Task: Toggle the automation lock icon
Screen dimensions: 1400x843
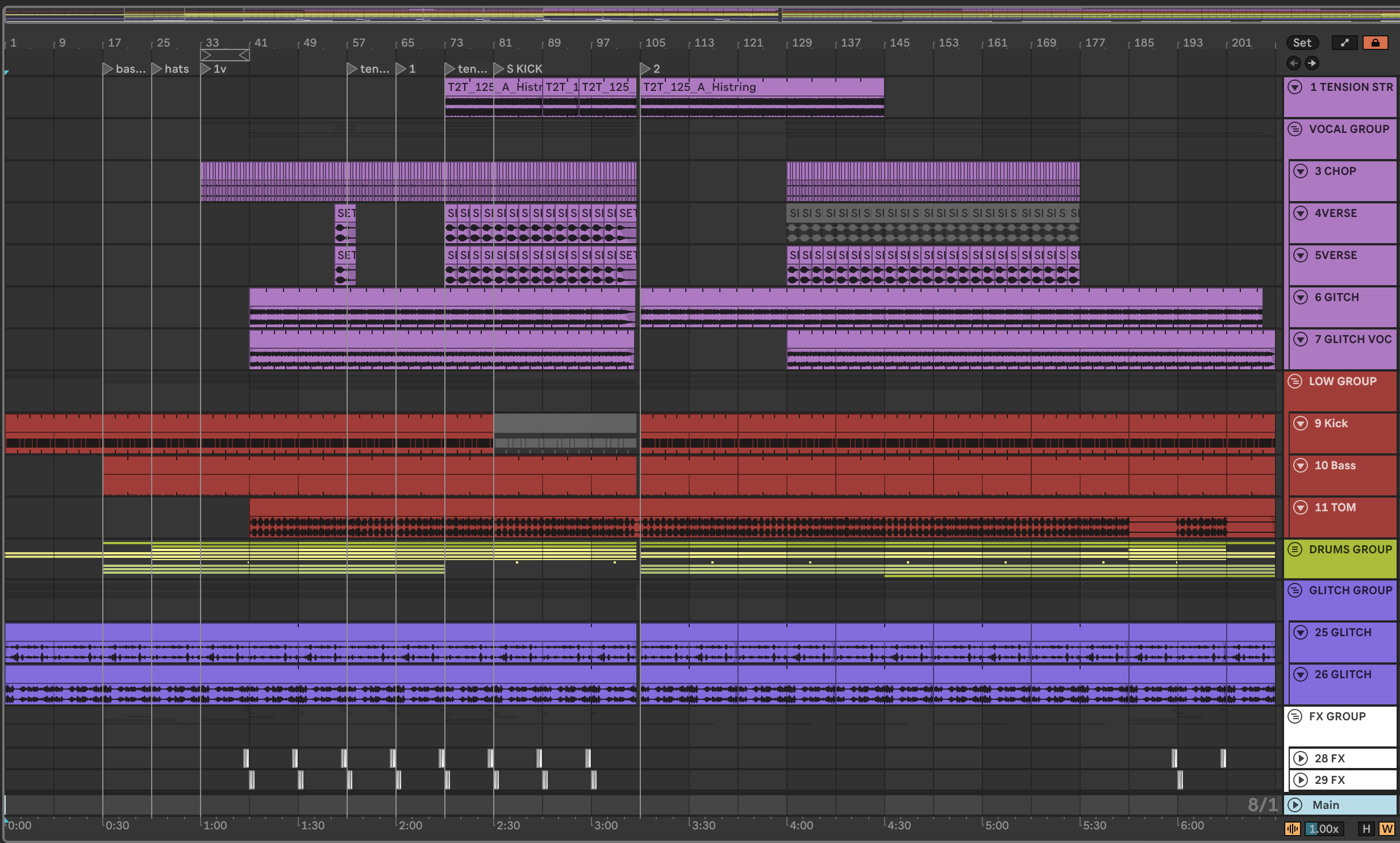Action: tap(1376, 43)
